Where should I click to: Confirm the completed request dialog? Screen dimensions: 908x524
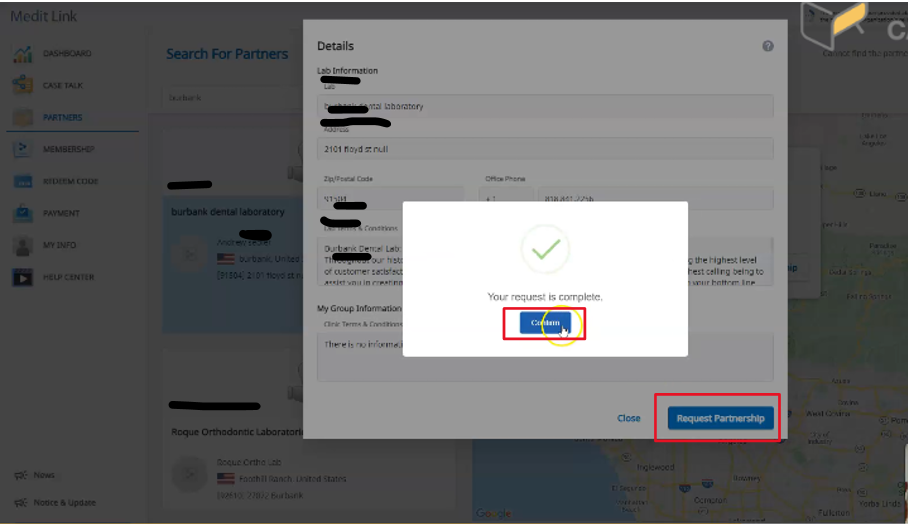[x=545, y=323]
